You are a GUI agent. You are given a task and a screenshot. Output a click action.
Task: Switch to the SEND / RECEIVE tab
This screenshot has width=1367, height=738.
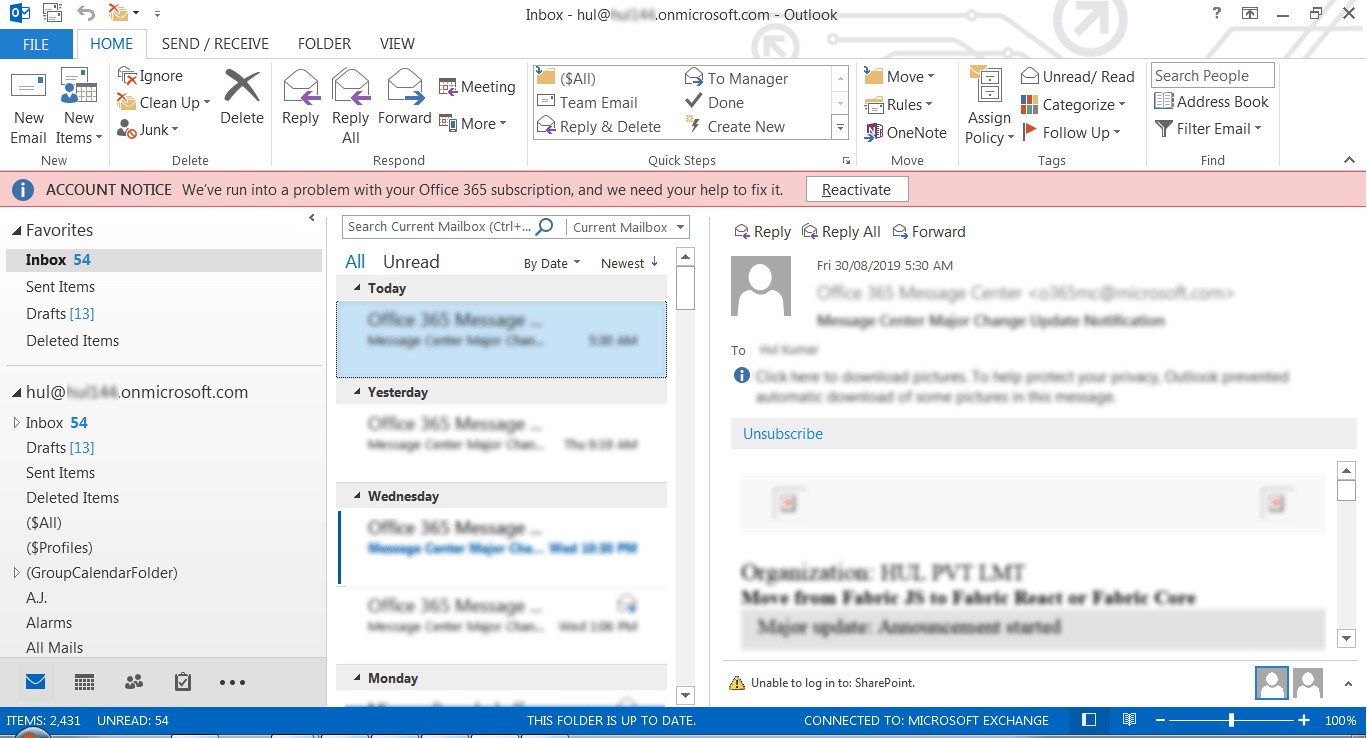pyautogui.click(x=215, y=44)
